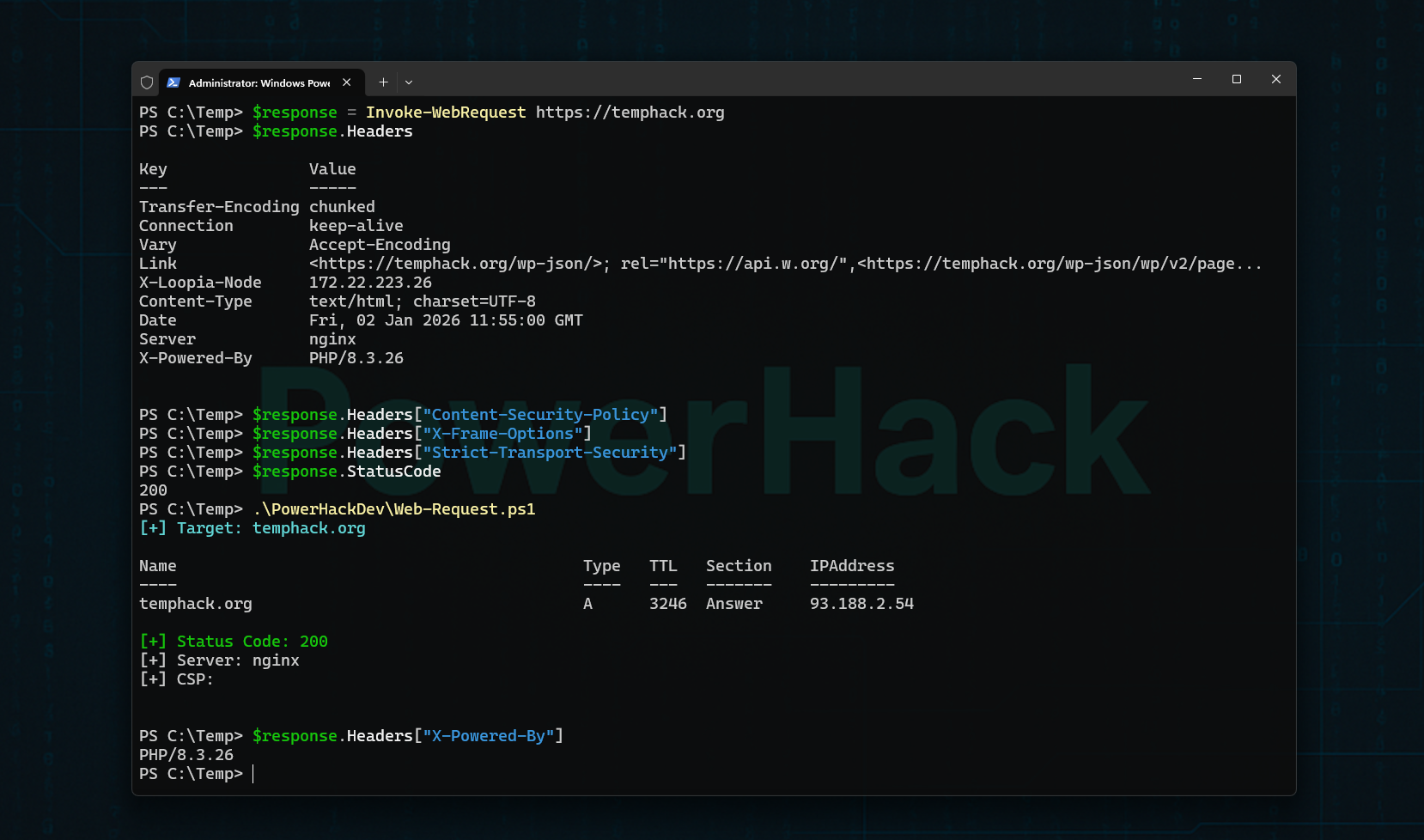Image resolution: width=1424 pixels, height=840 pixels.
Task: Open the tab dropdown chevron
Action: coord(408,82)
